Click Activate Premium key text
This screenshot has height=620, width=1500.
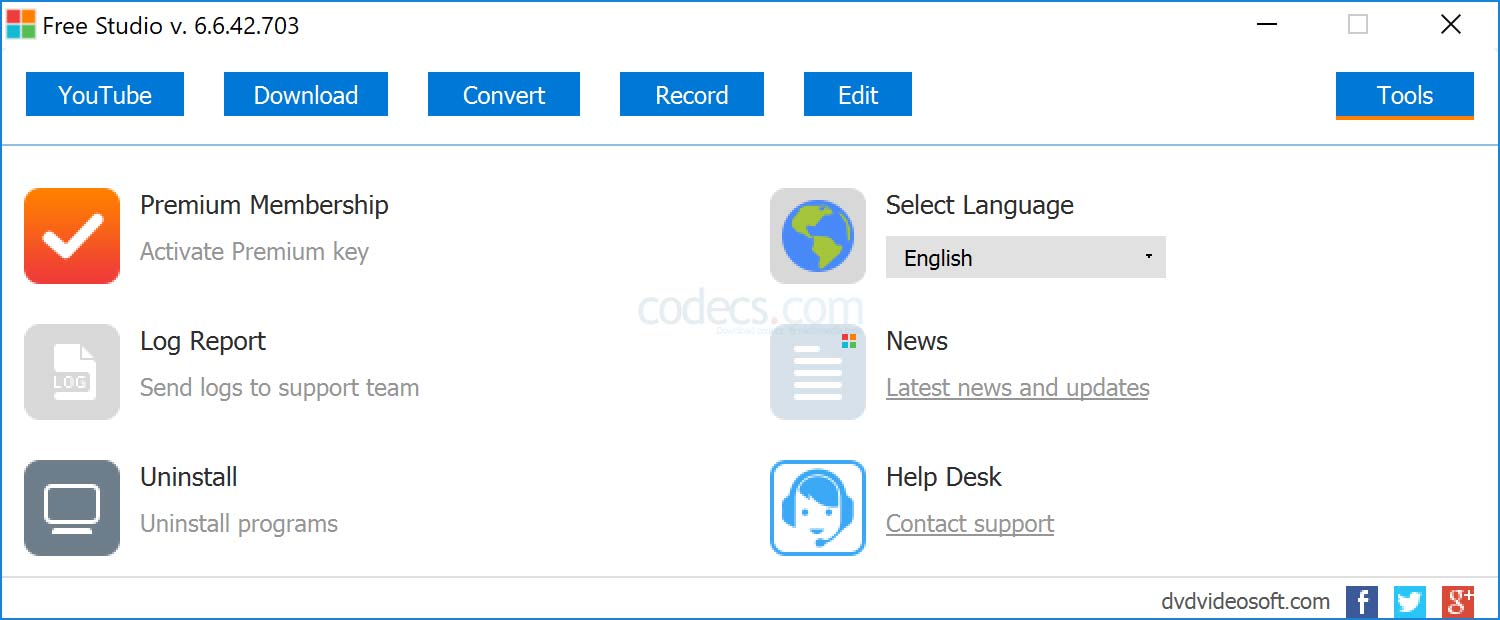click(x=254, y=252)
